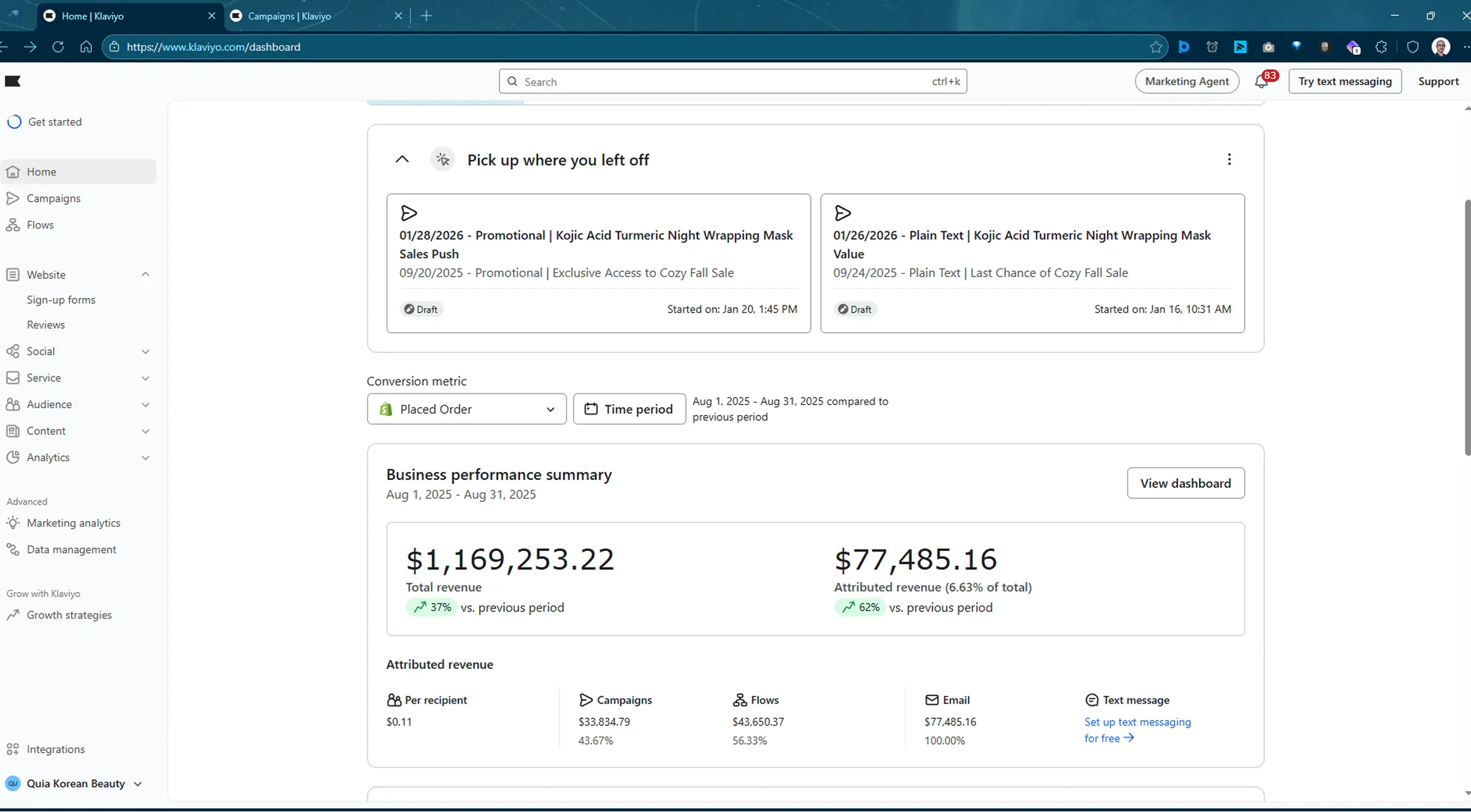The height and width of the screenshot is (812, 1471).
Task: Expand the Content sidebar section
Action: [145, 431]
